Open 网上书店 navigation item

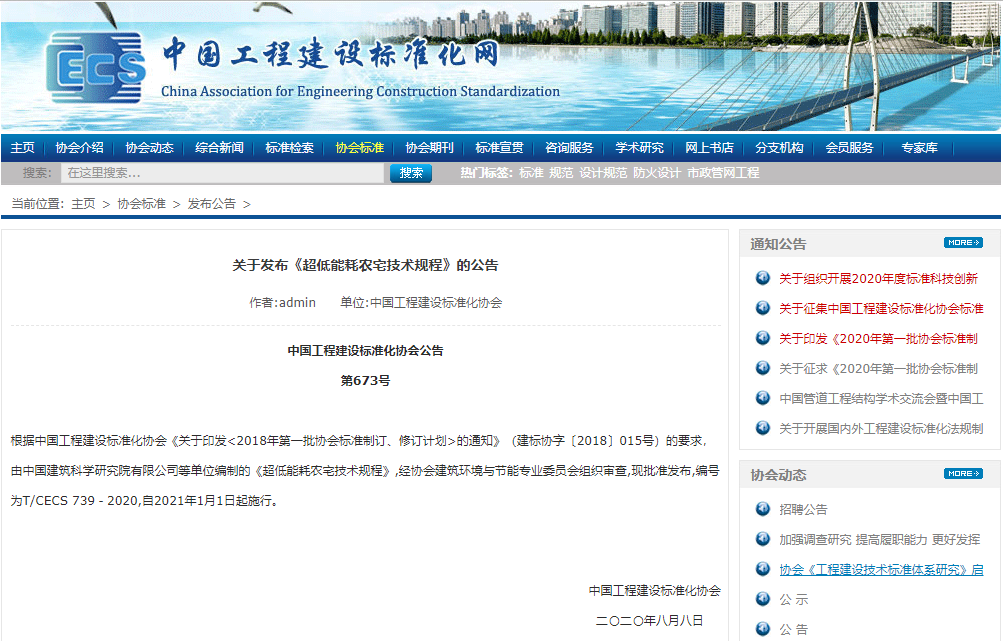pos(709,148)
